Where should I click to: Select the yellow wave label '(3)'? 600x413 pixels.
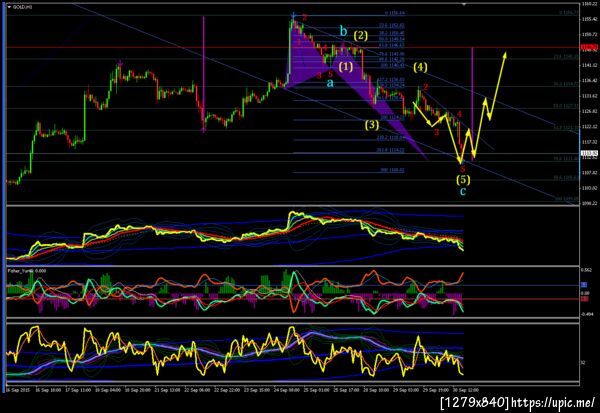tap(372, 125)
